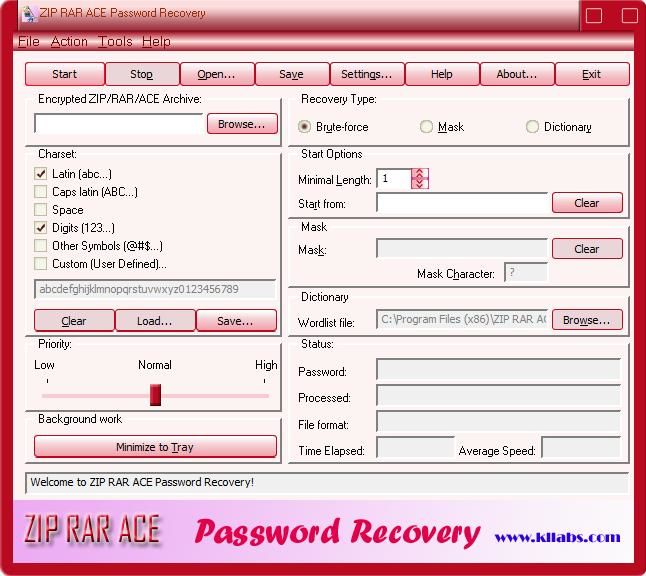This screenshot has width=646, height=576.
Task: Choose the Mask recovery type
Action: click(426, 126)
